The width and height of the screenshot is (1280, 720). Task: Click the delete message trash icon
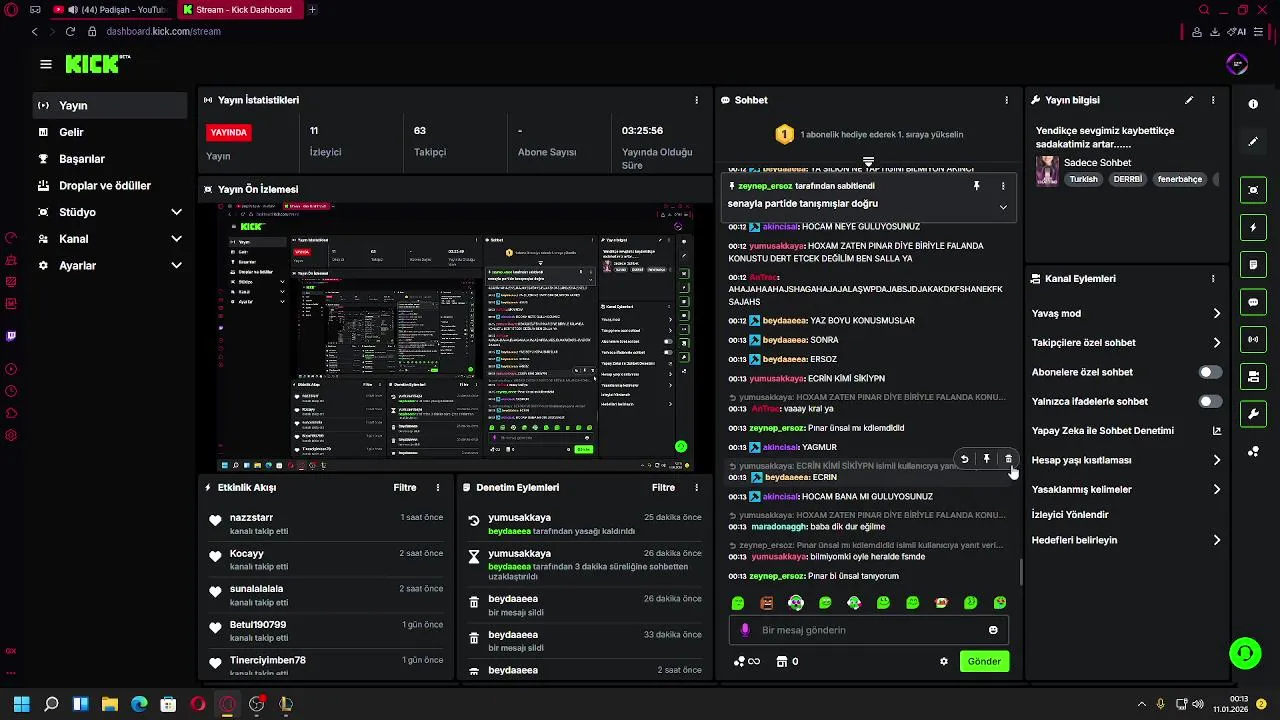click(1008, 459)
